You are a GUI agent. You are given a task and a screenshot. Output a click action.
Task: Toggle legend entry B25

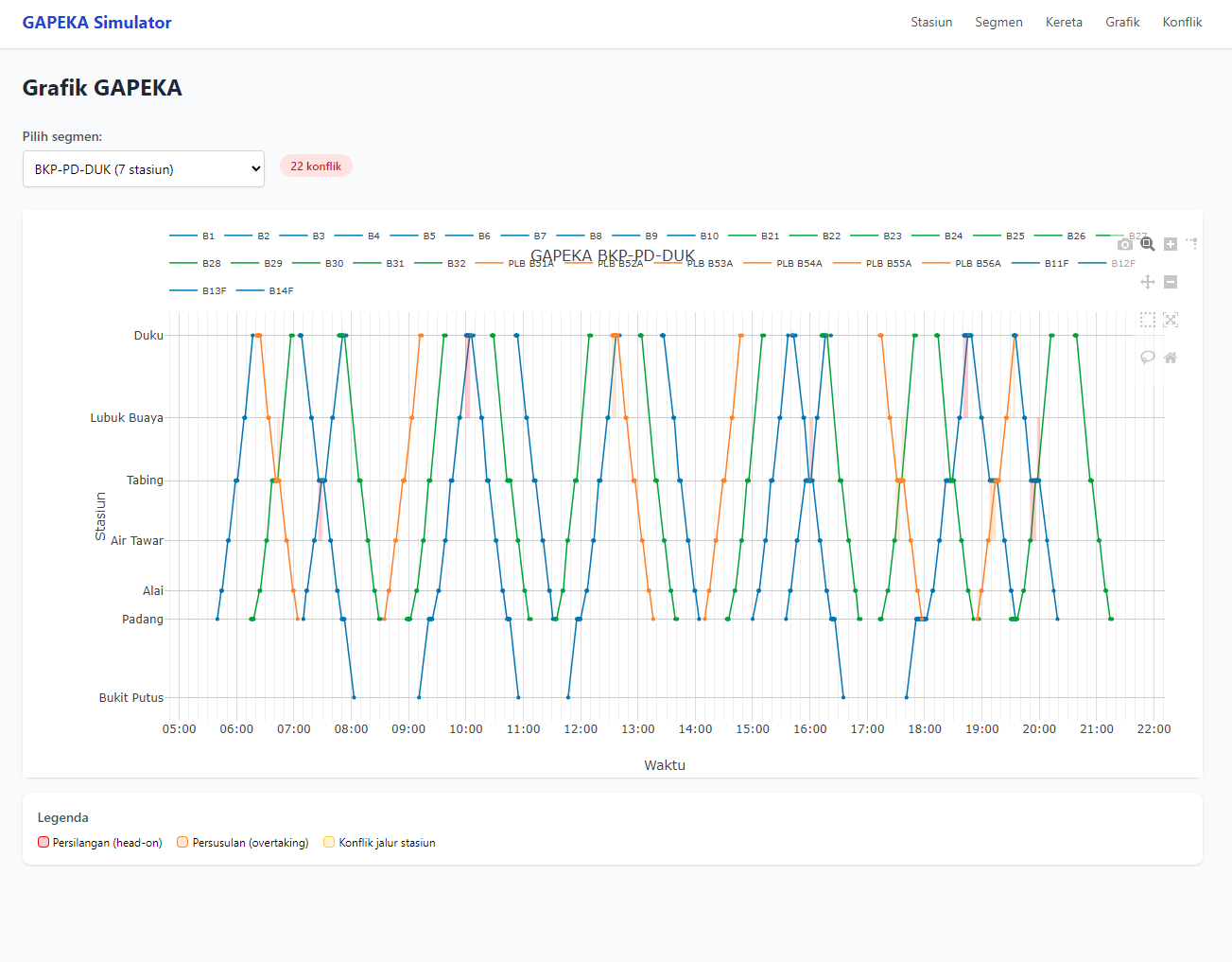999,236
